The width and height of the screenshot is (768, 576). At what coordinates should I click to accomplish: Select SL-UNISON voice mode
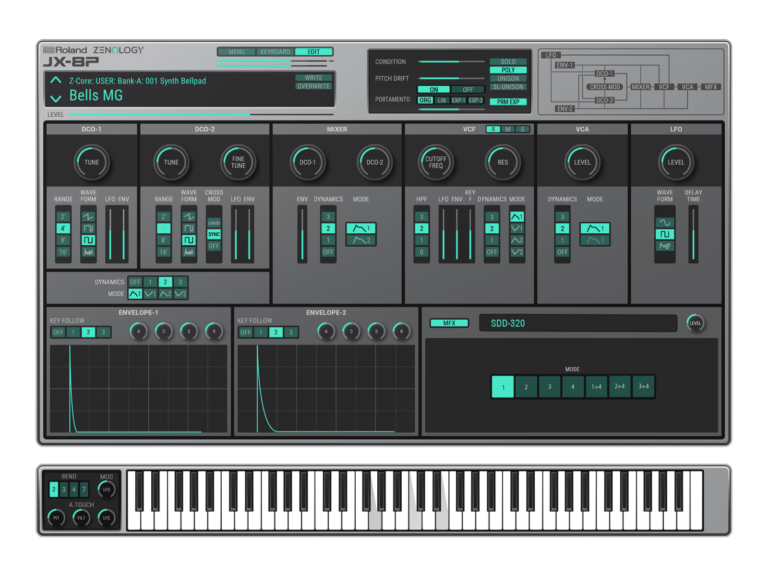[x=508, y=87]
